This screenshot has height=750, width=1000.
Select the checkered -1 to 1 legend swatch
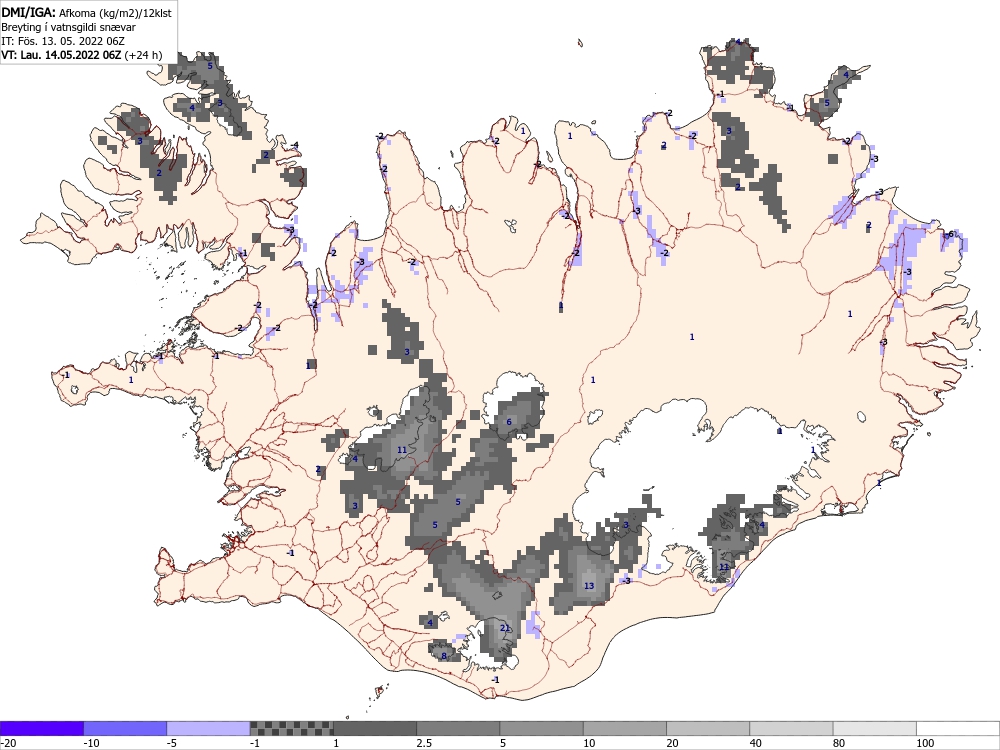click(291, 728)
